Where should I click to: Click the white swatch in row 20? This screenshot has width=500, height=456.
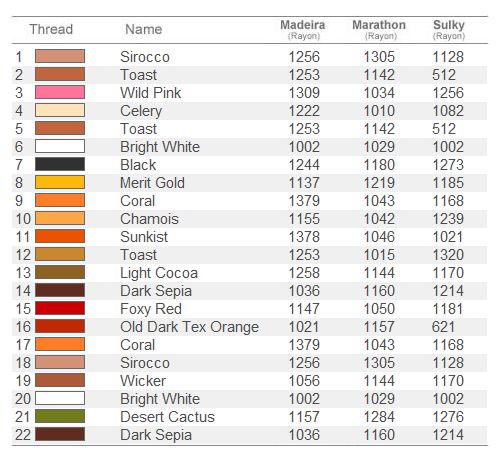(60, 398)
